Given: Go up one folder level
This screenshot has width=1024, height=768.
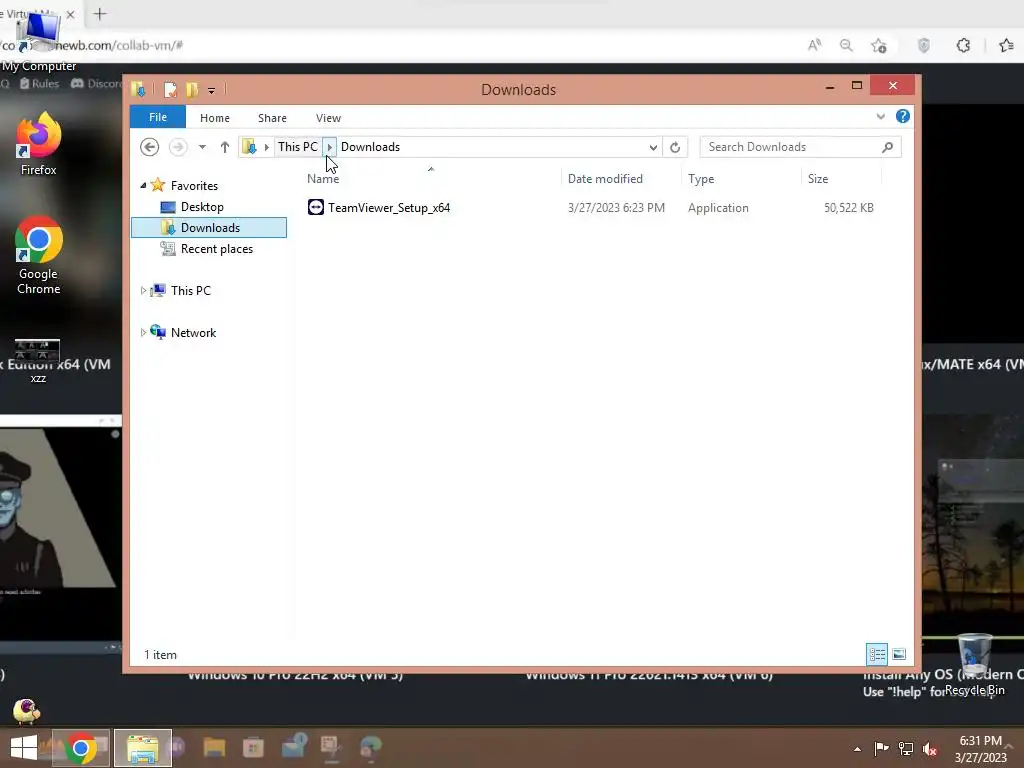Looking at the screenshot, I should [225, 147].
